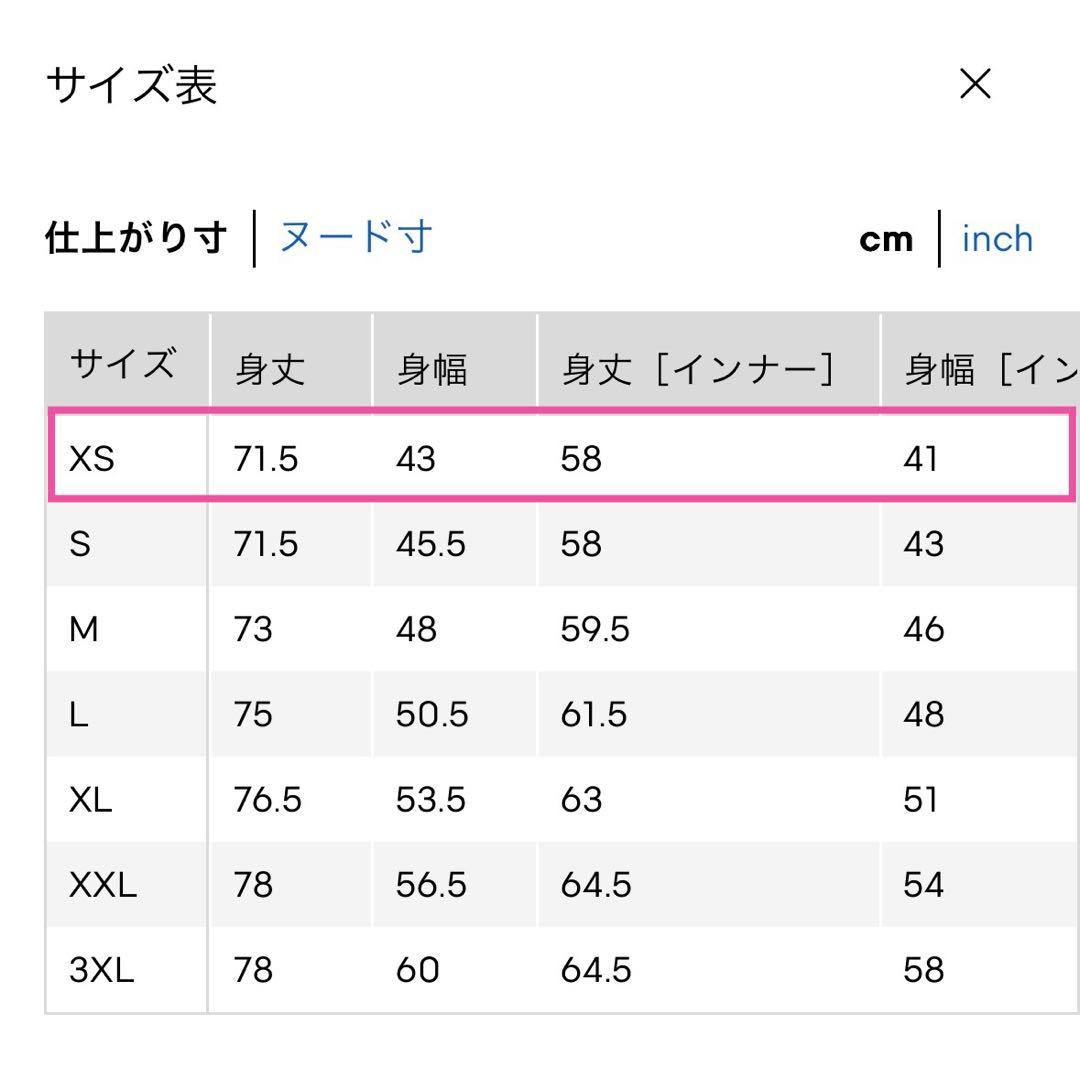Viewport: 1080px width, 1080px height.
Task: Select cm as the unit
Action: (x=886, y=240)
